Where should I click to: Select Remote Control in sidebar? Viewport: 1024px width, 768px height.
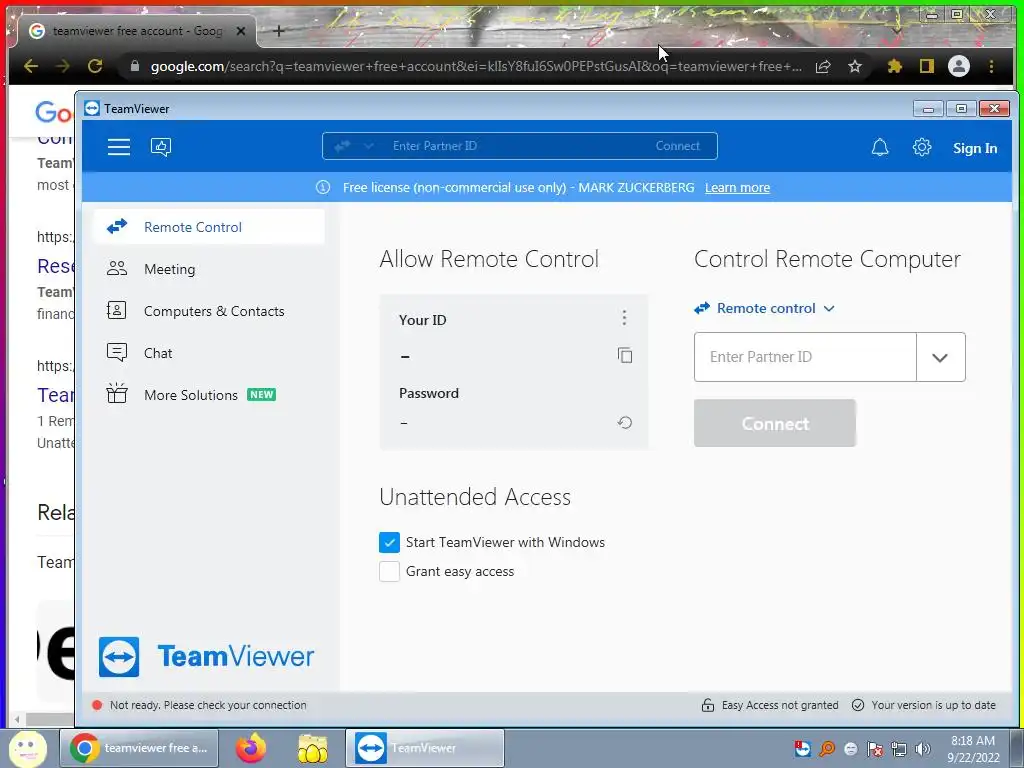pos(209,227)
